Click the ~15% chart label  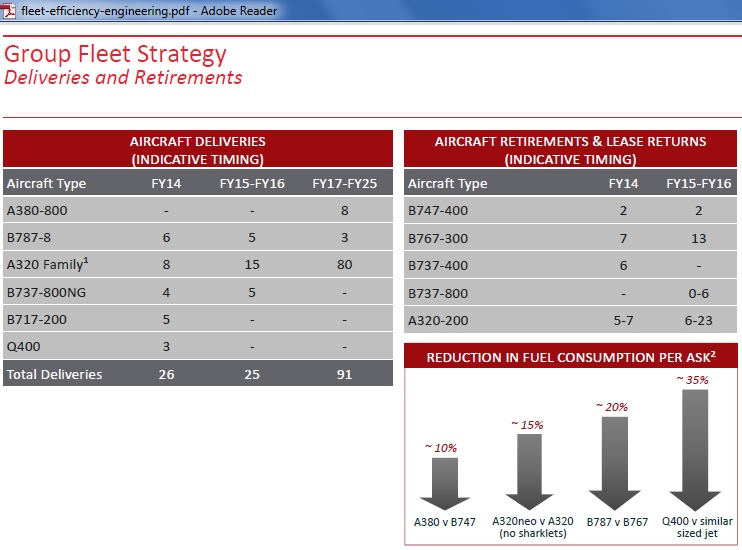point(527,425)
